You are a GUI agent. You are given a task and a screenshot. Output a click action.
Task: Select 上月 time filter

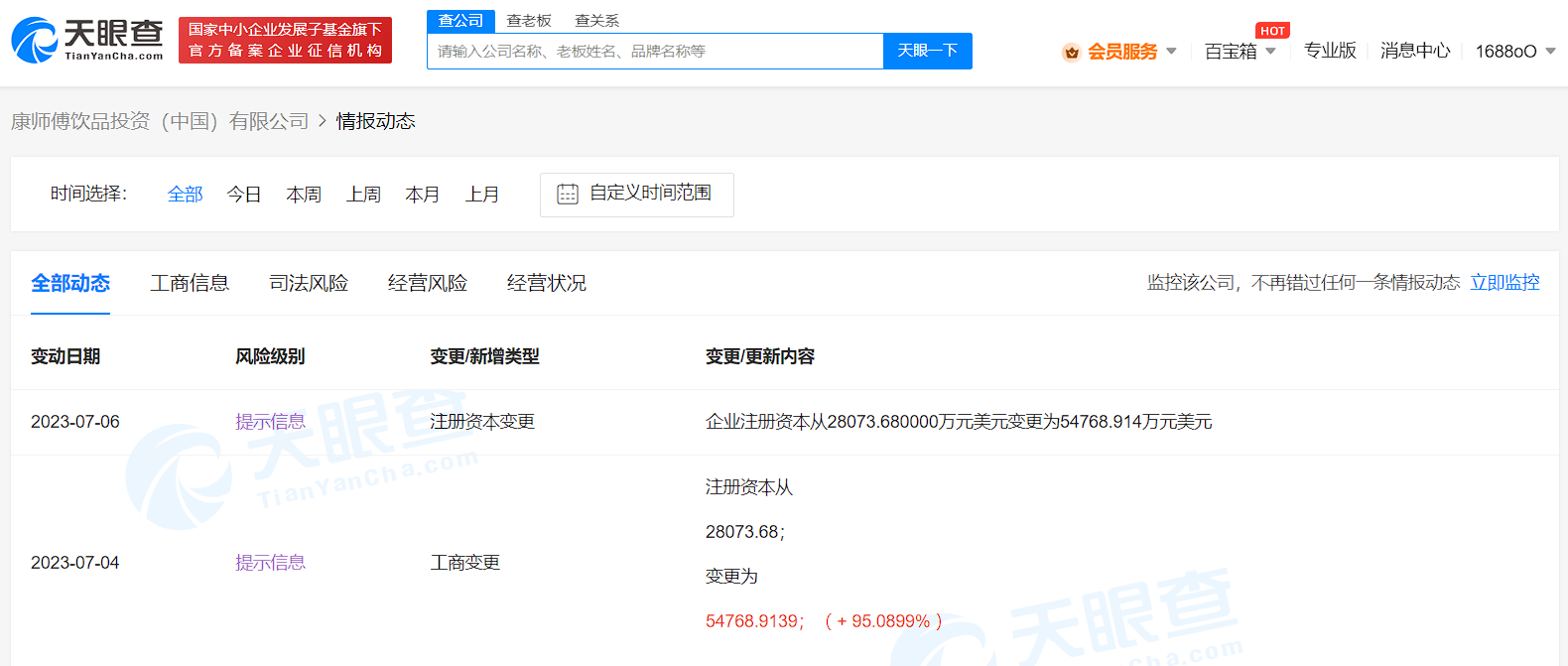point(482,195)
